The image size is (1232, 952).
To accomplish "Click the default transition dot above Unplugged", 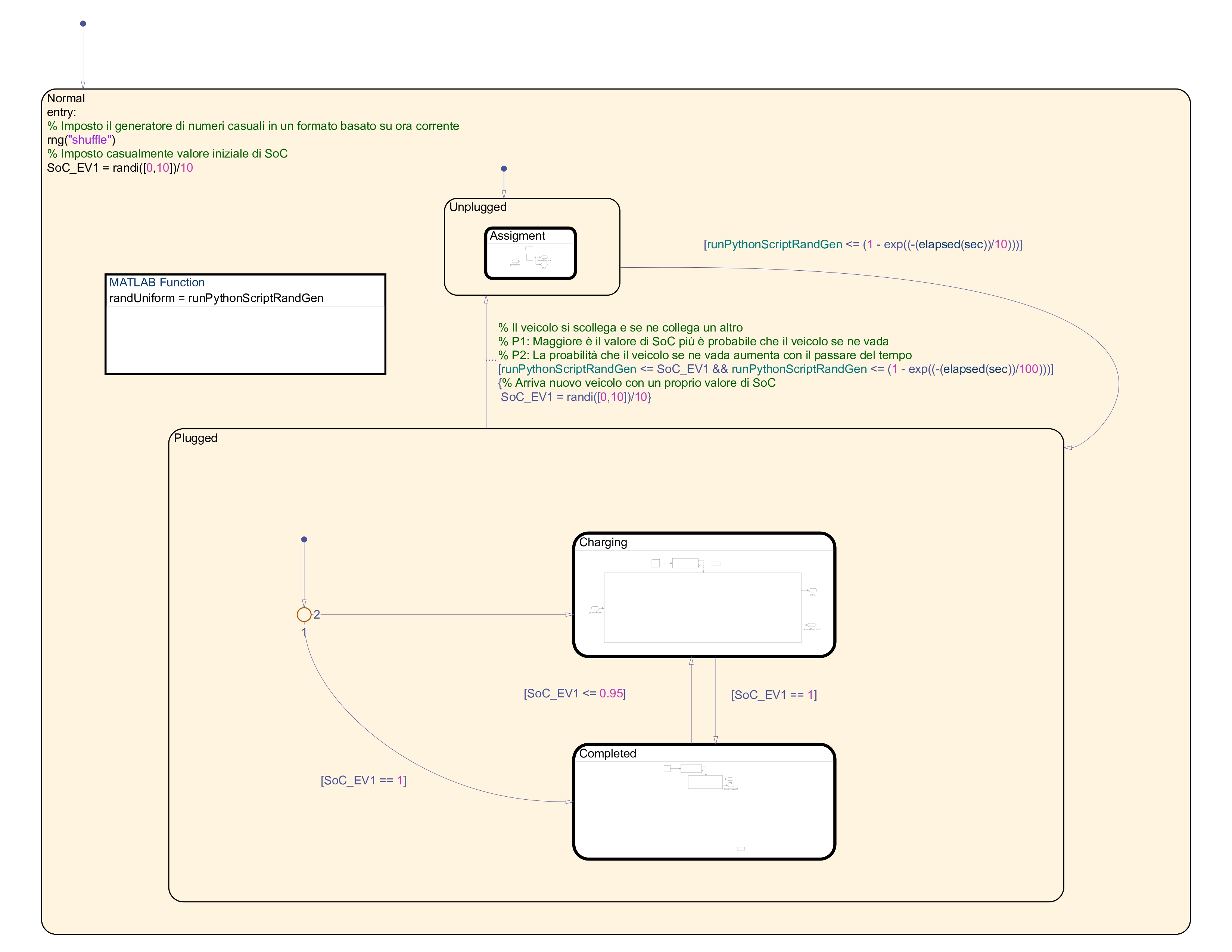I will [504, 169].
